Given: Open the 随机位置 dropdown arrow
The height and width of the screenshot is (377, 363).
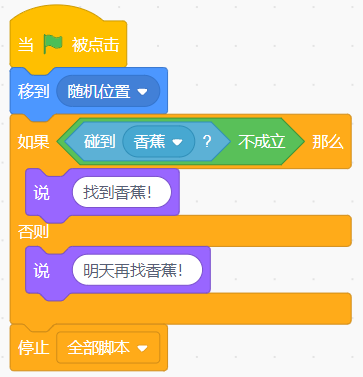Looking at the screenshot, I should 142,91.
